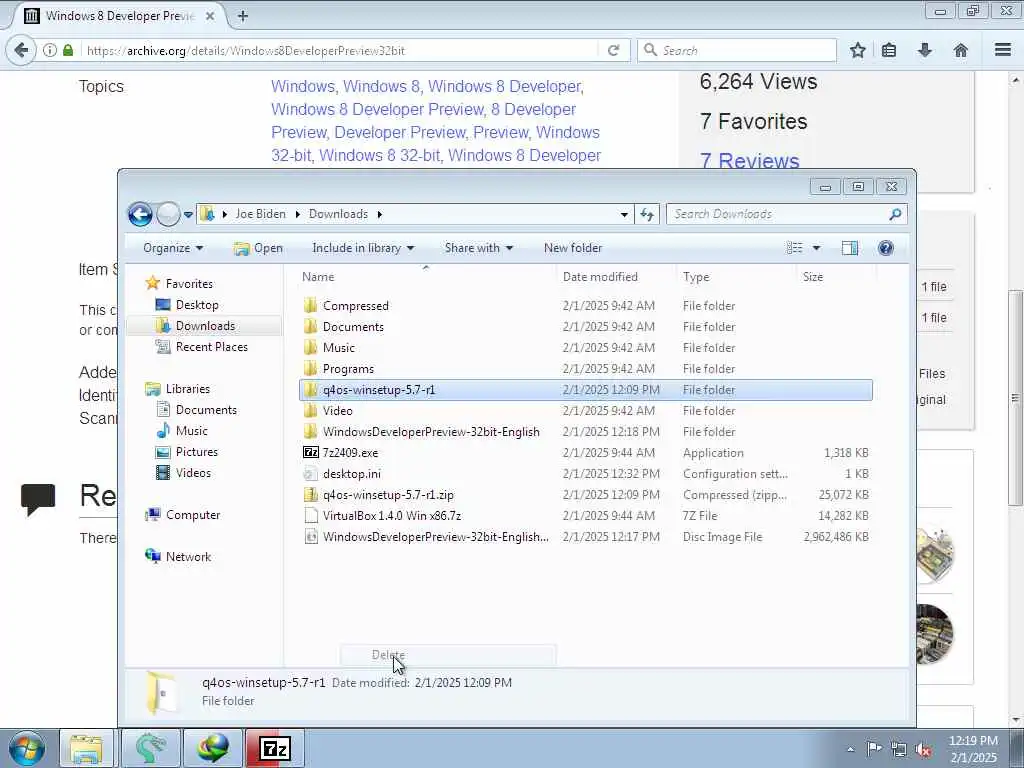Click the change view icon
Viewport: 1024px width, 768px height.
click(x=794, y=248)
